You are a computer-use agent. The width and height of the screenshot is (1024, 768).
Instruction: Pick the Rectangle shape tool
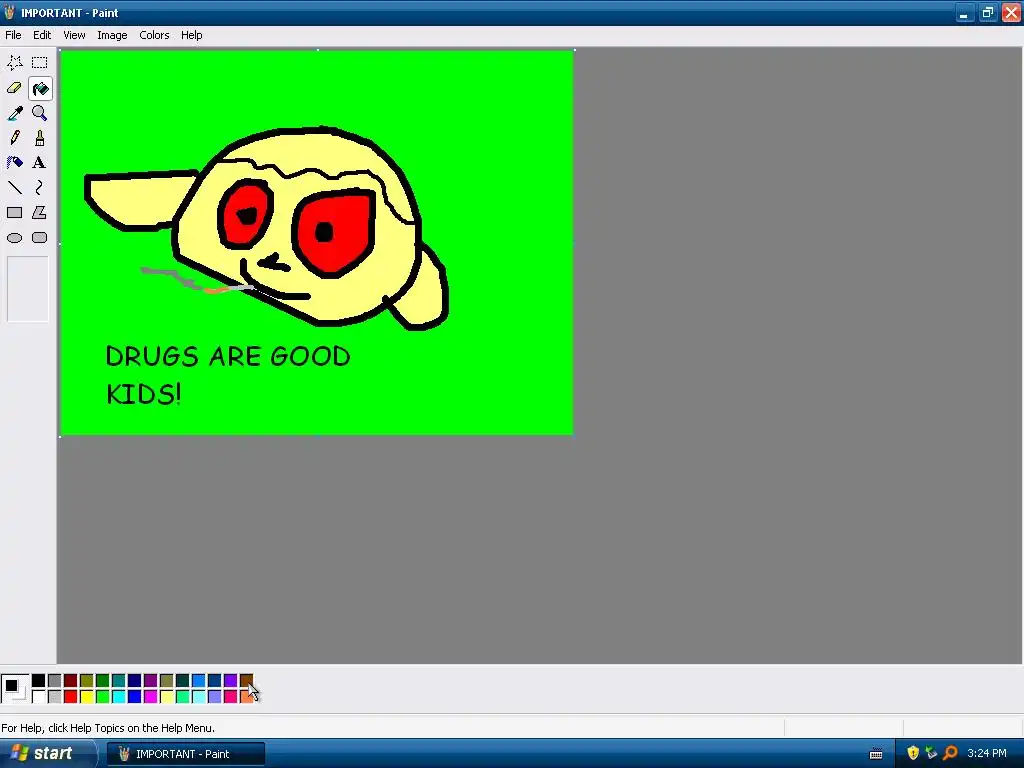pos(14,213)
